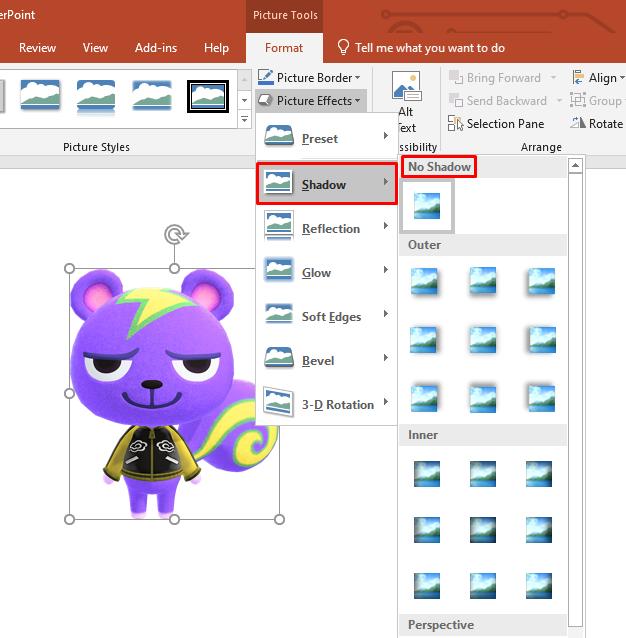Expand the Picture Styles gallery More button
The image size is (626, 638).
pos(244,119)
